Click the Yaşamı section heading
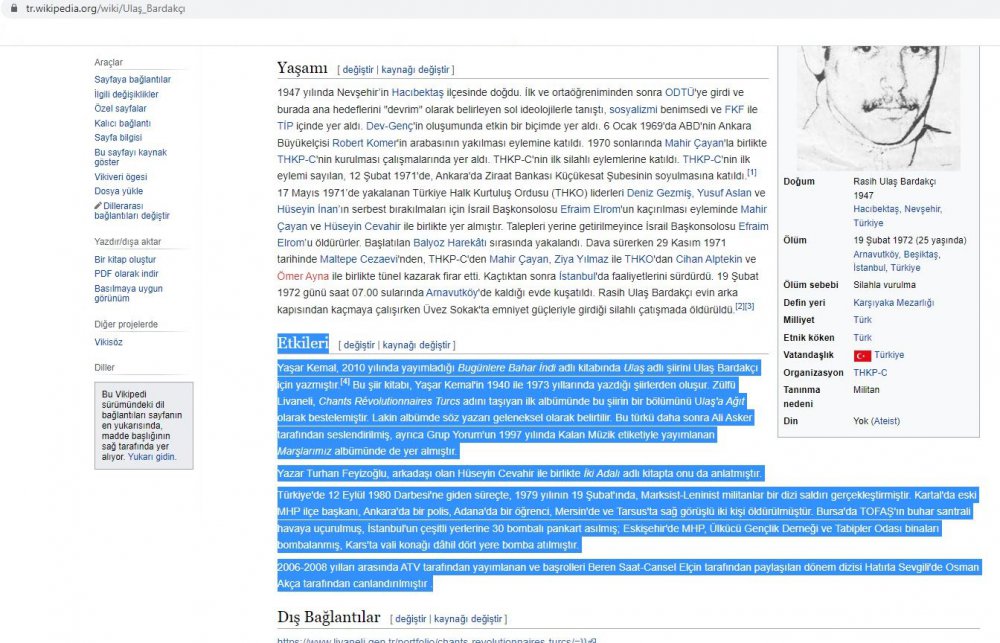 (302, 68)
